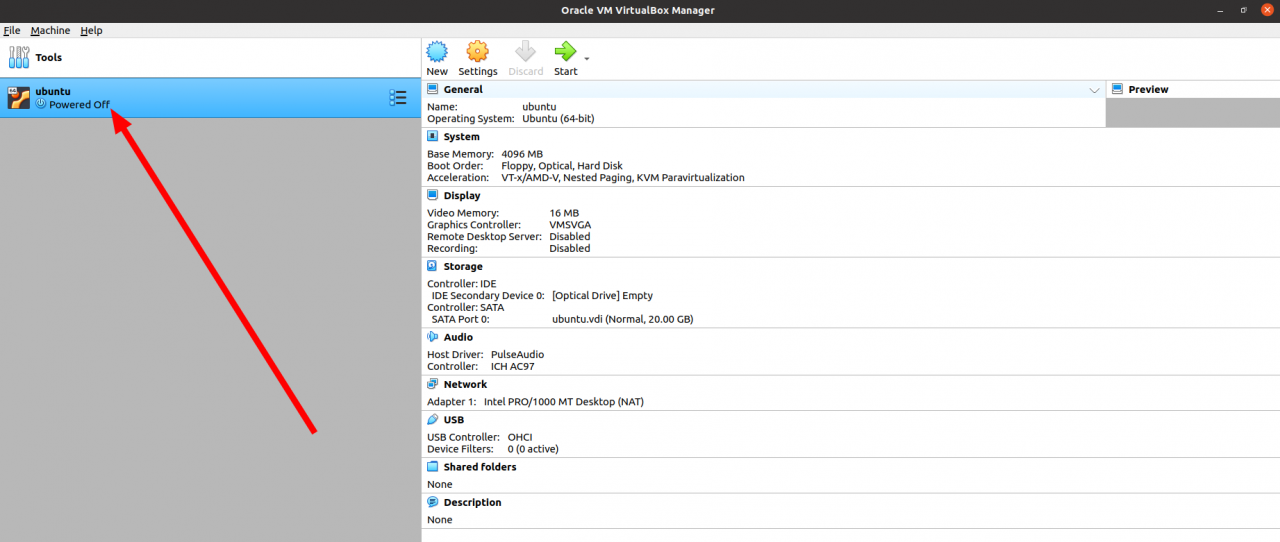The image size is (1280, 542).
Task: Click the Preview thumbnail area
Action: 1192,112
